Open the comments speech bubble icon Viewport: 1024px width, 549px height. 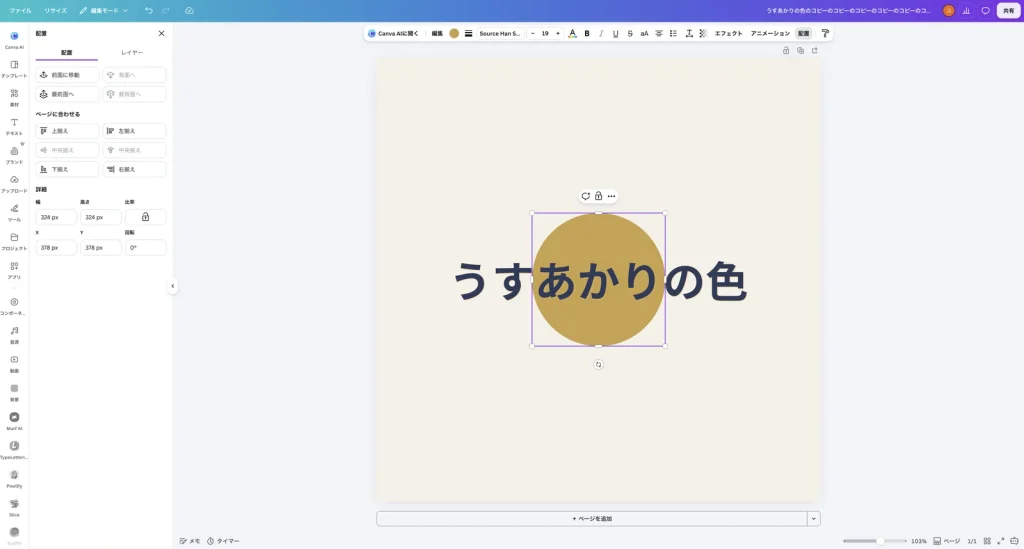pyautogui.click(x=985, y=10)
